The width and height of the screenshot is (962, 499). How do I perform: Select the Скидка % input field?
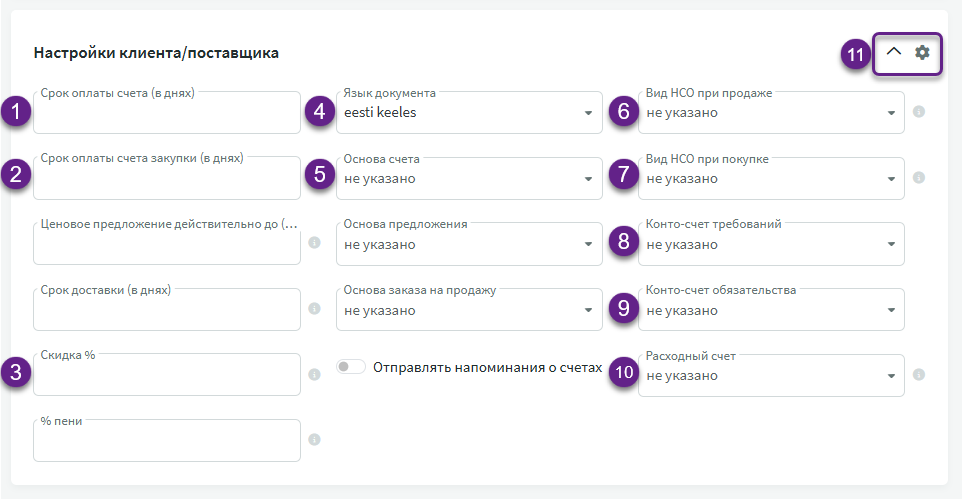coord(167,377)
